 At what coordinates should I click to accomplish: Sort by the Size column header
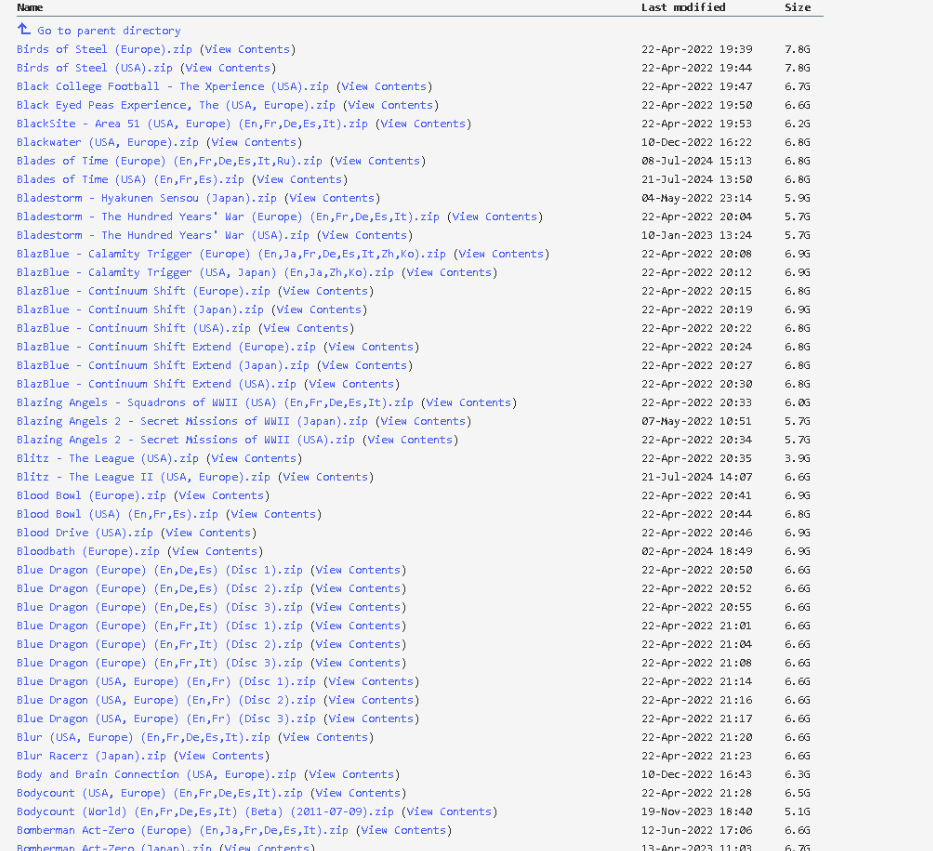pos(797,7)
